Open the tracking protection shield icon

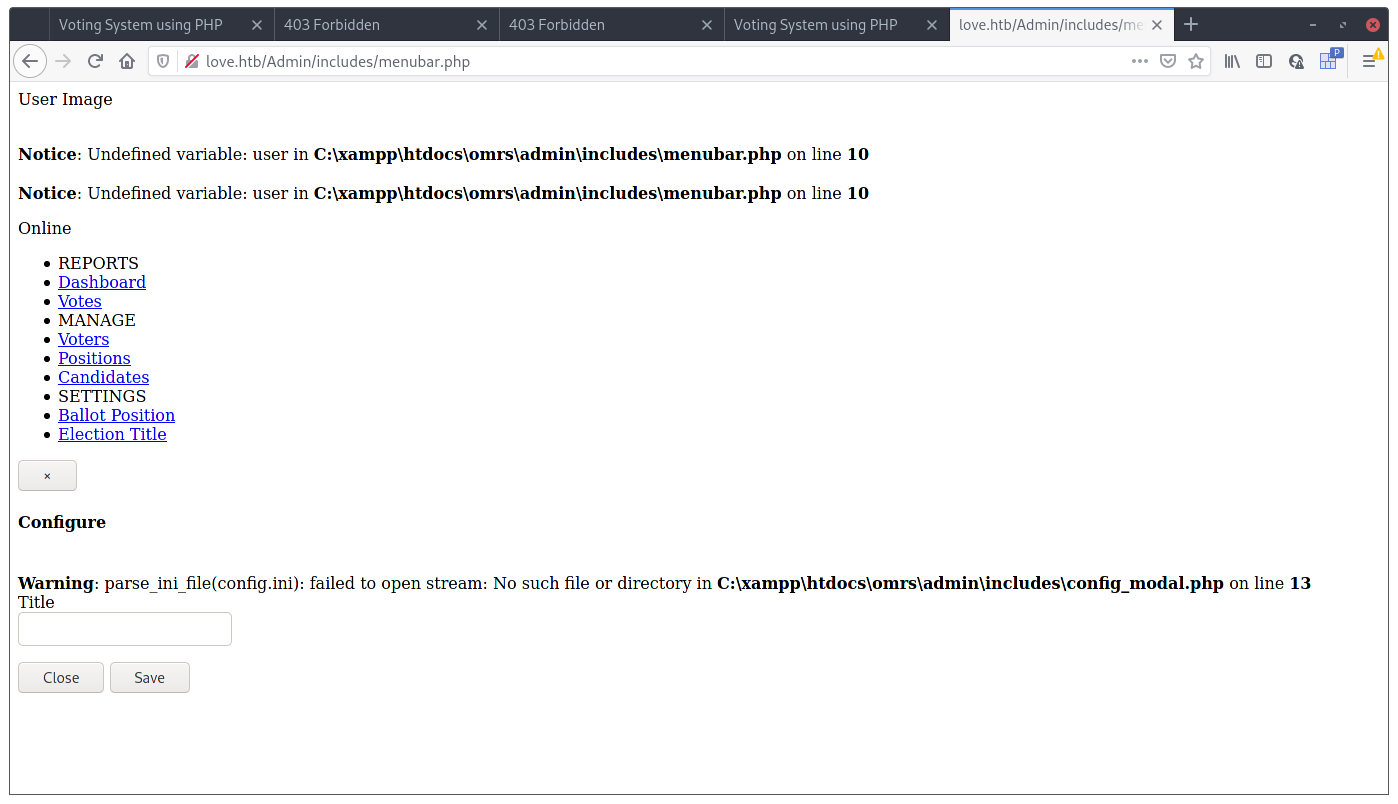click(x=162, y=61)
